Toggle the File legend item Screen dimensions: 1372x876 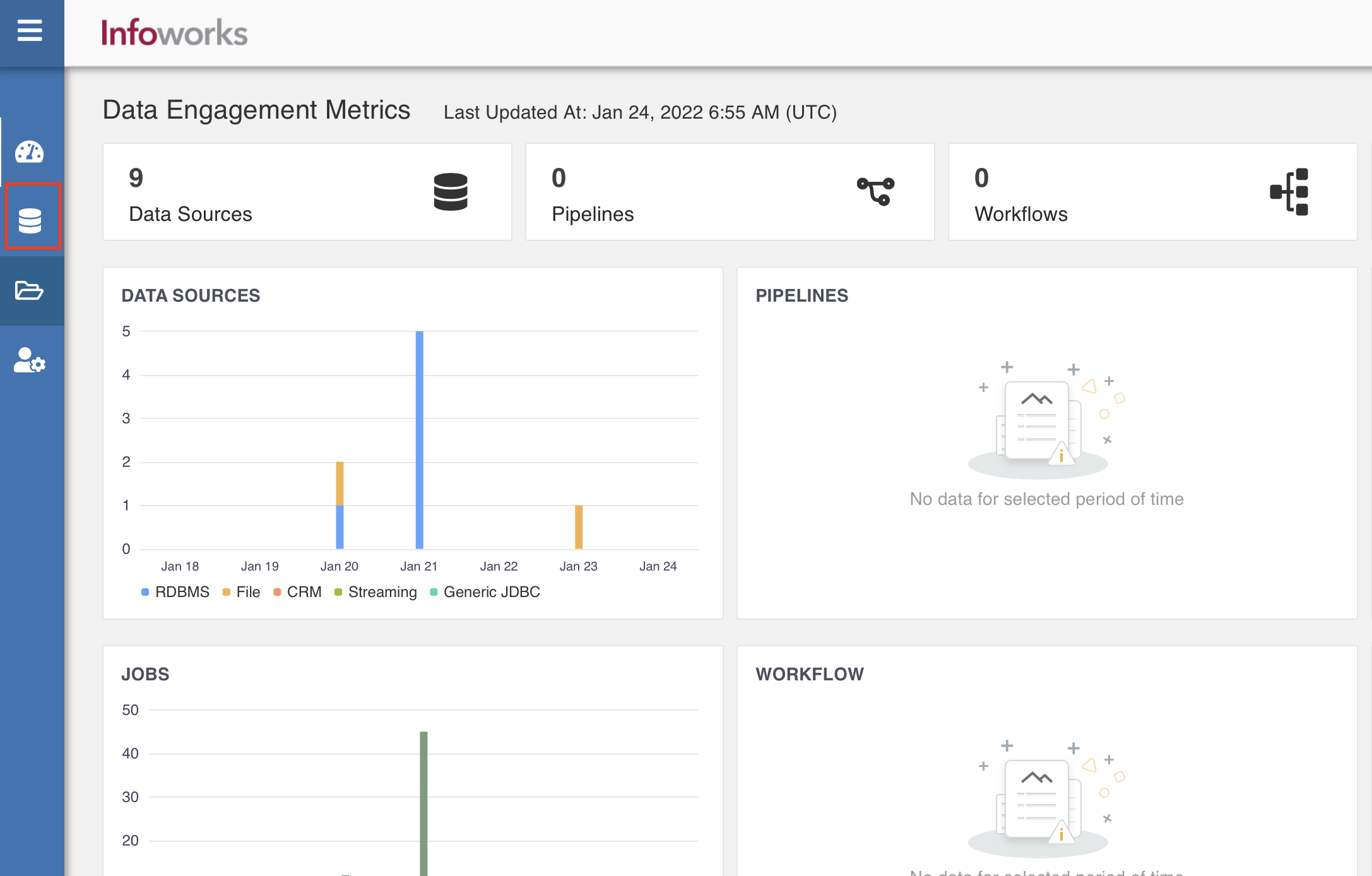point(242,592)
